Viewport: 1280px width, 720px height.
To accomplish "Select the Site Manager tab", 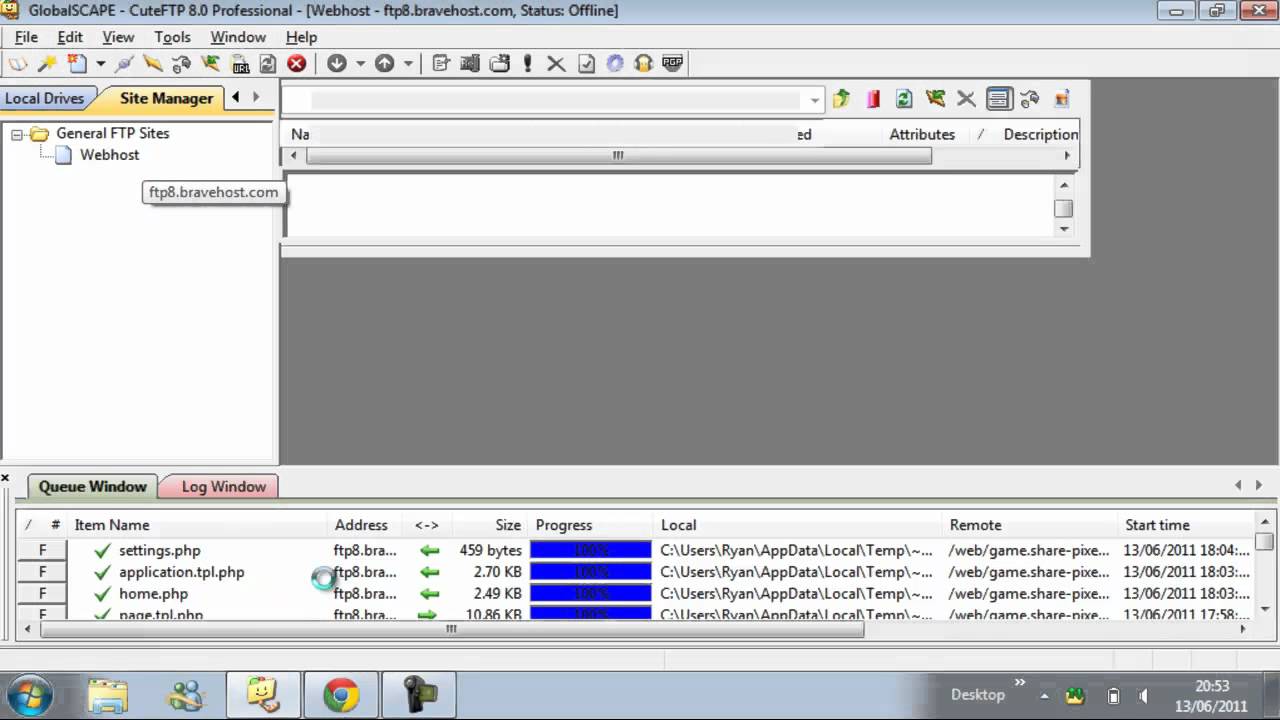I will pyautogui.click(x=166, y=98).
